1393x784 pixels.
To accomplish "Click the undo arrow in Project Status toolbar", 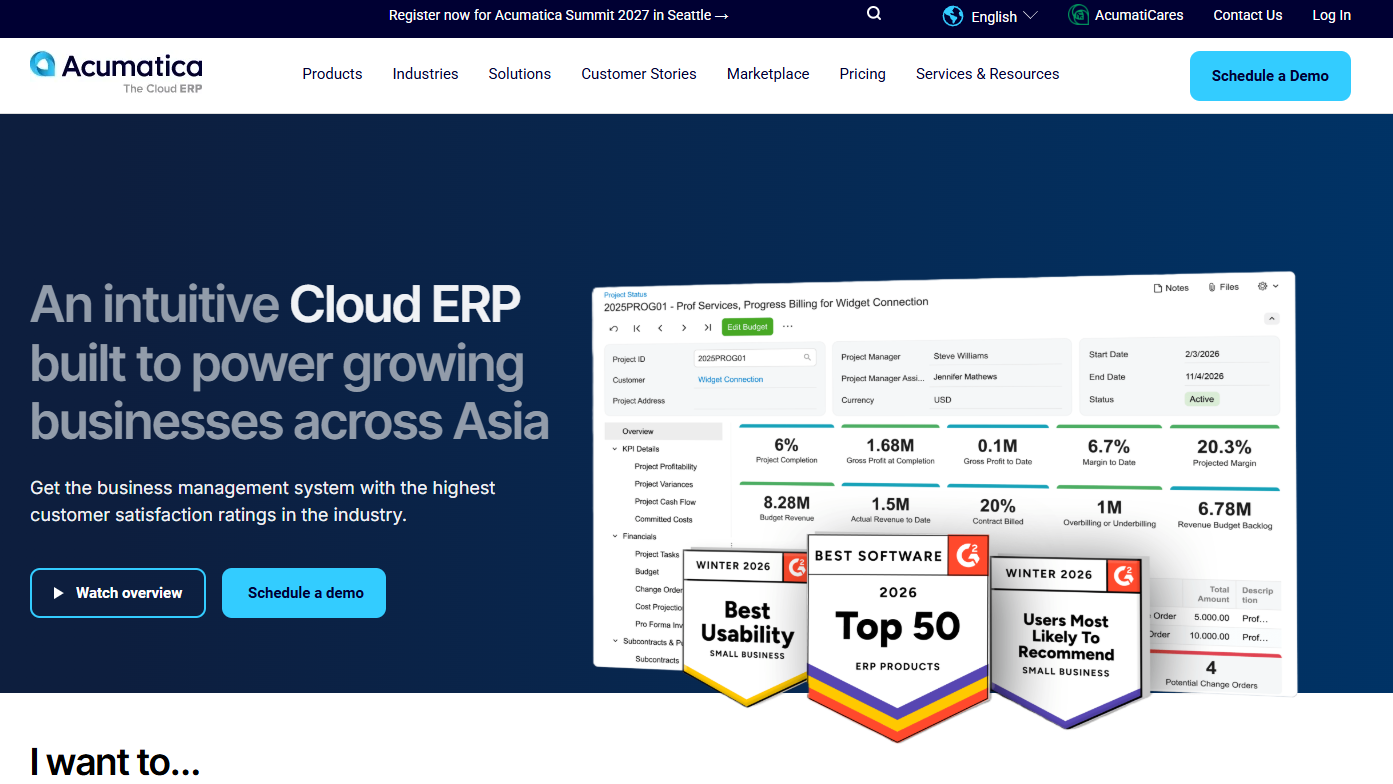I will 613,328.
